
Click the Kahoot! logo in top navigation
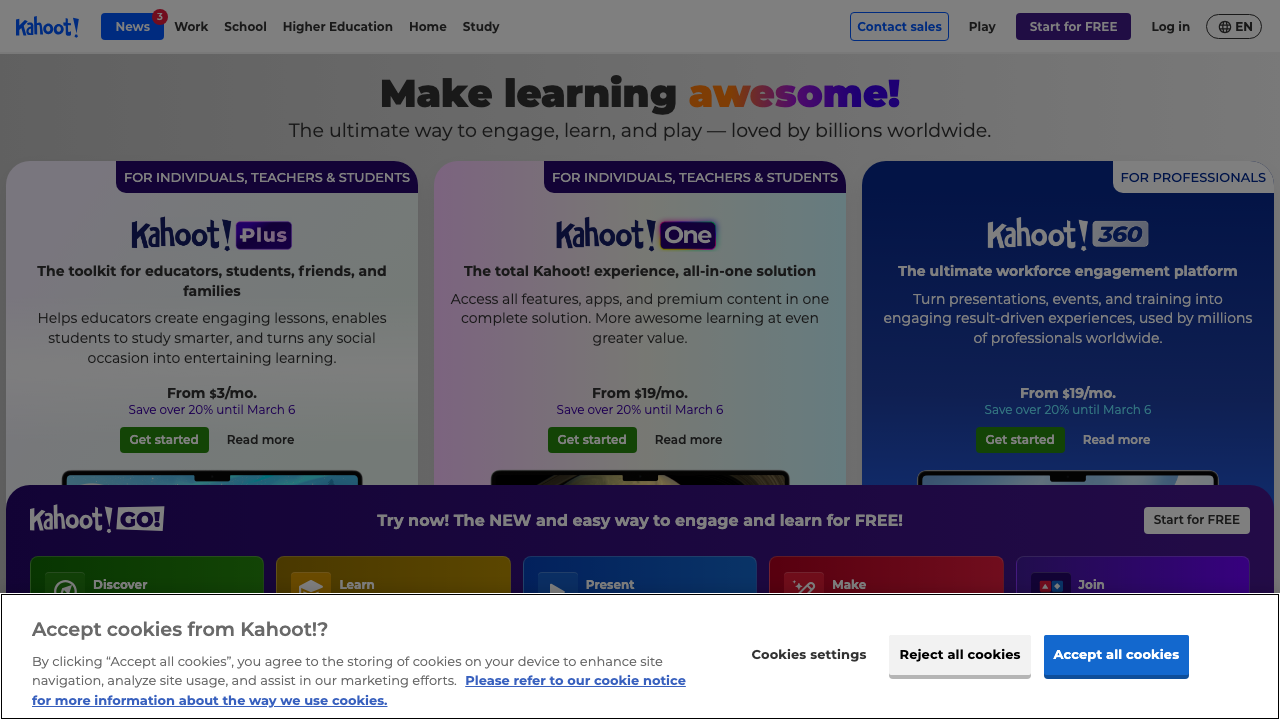pos(46,26)
